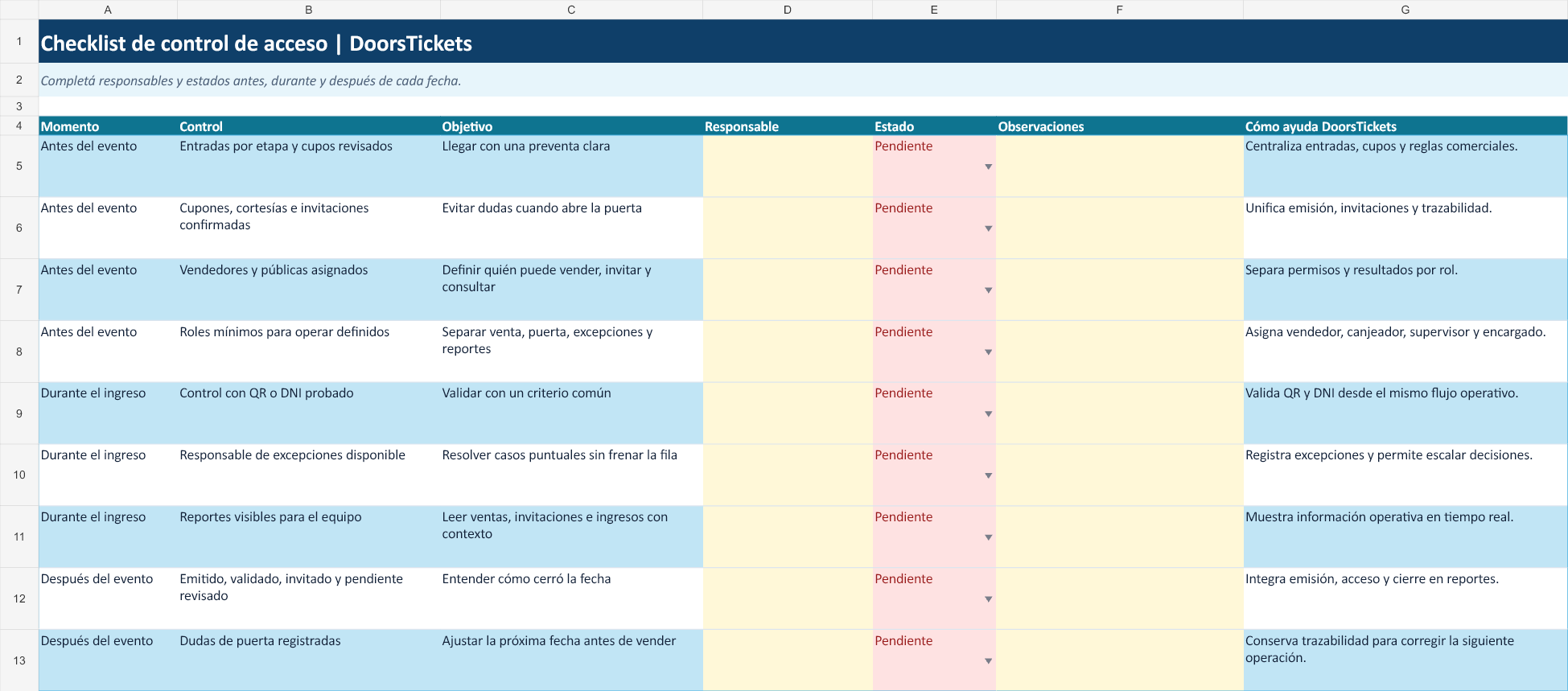Screen dimensions: 1568x691
Task: Click 'Entender cómo cerró la fecha' cell
Action: (x=571, y=598)
